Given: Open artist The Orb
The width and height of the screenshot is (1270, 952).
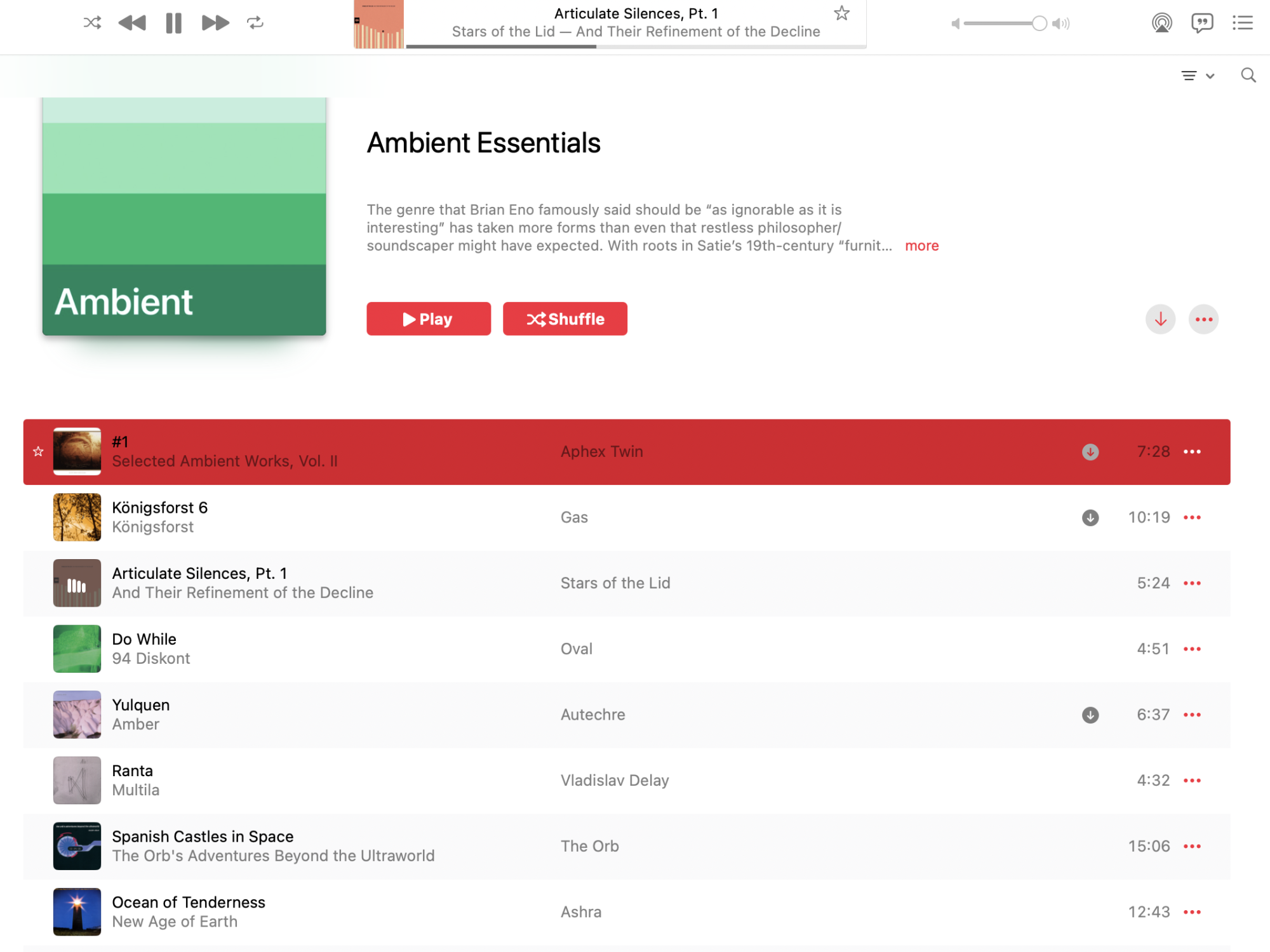Looking at the screenshot, I should [x=590, y=847].
